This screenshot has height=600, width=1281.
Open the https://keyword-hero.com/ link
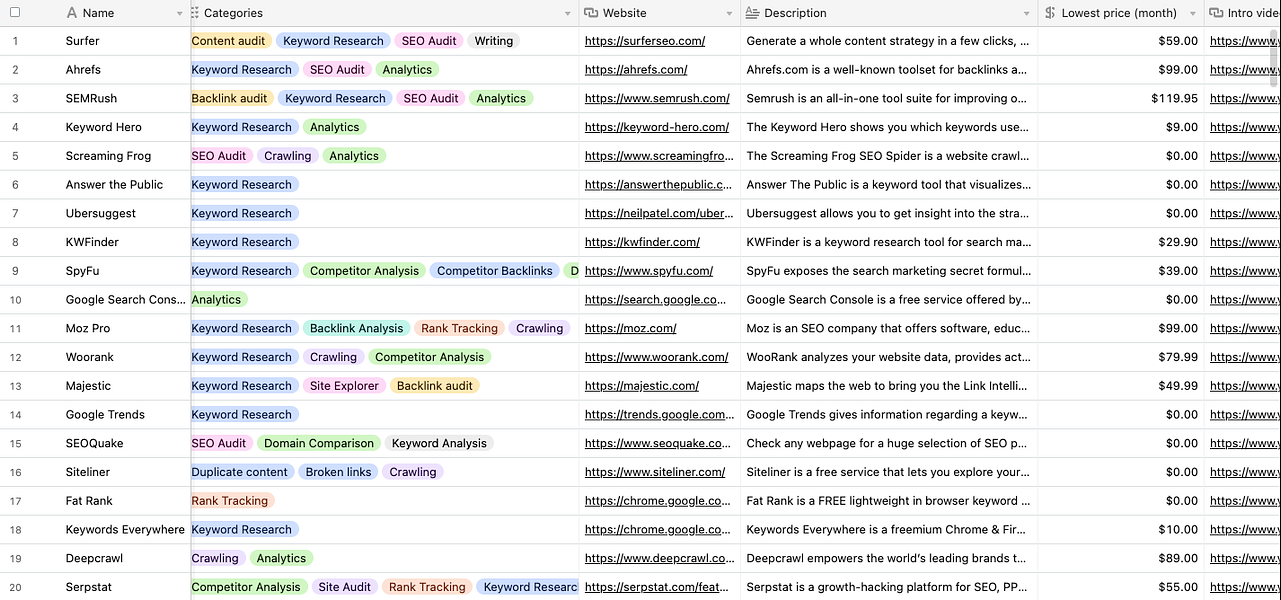point(657,127)
